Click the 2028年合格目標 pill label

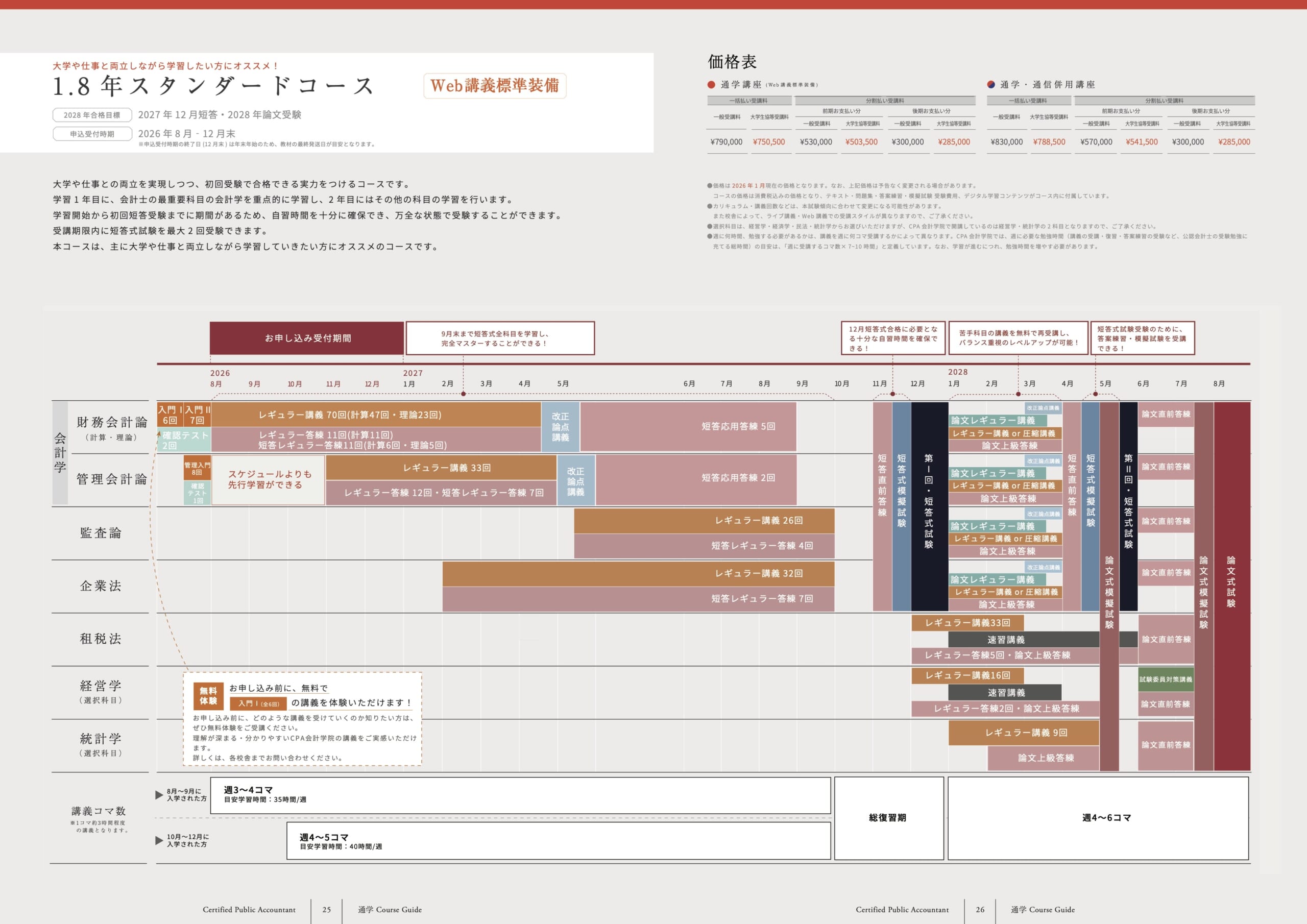point(92,115)
